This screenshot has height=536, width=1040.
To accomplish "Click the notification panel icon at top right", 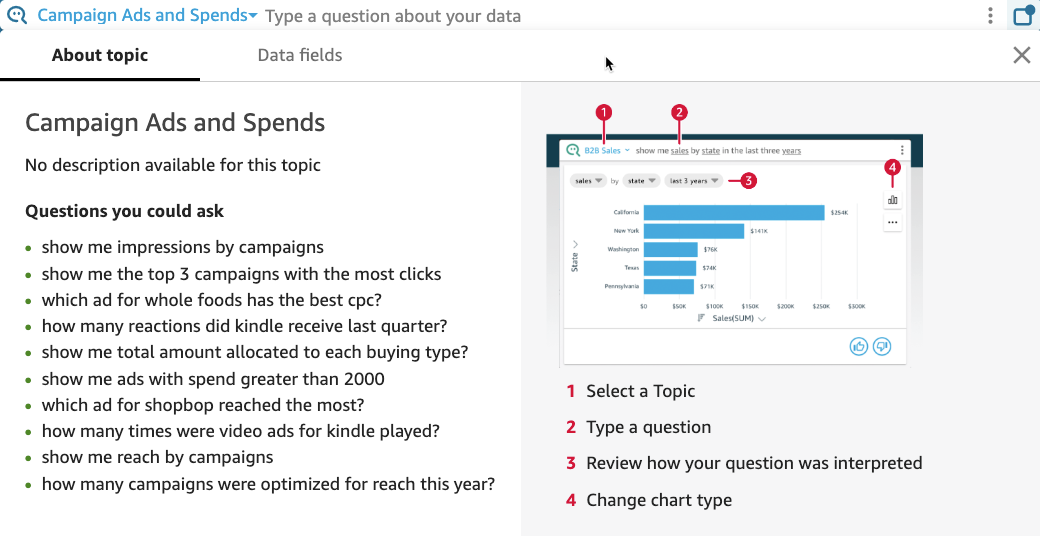I will tap(1022, 16).
